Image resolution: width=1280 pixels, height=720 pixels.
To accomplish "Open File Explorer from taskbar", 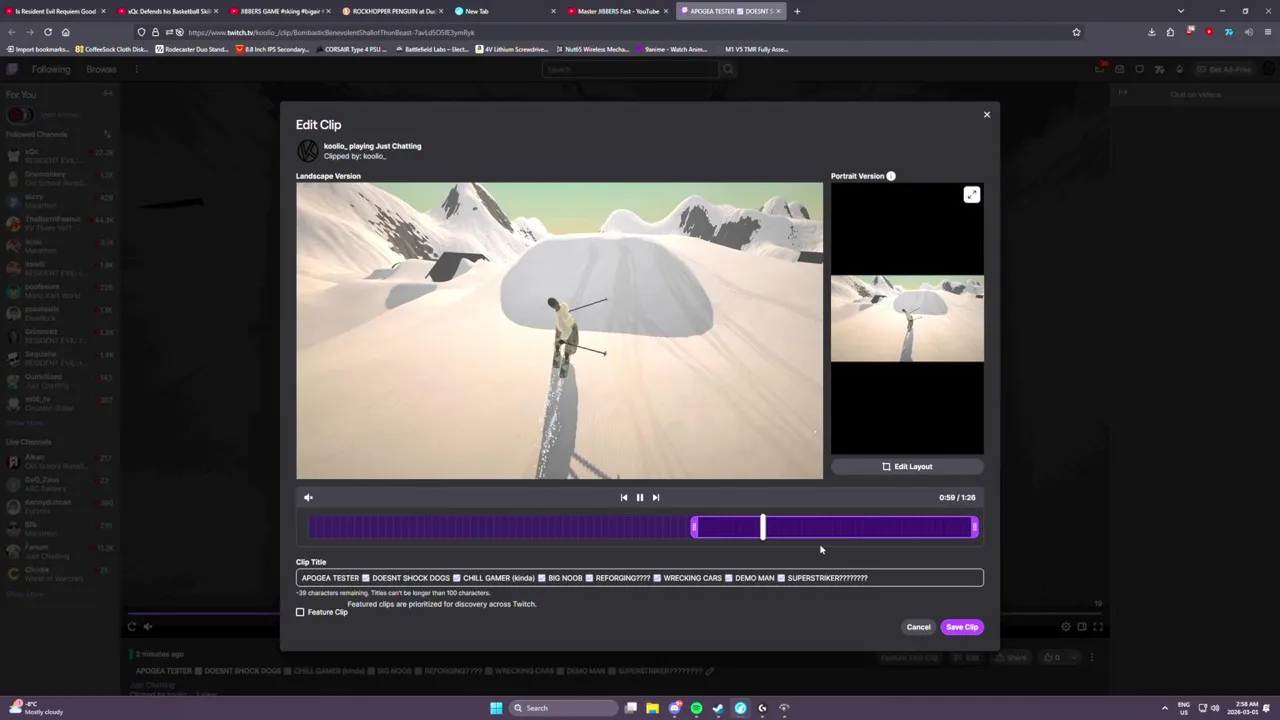I will click(x=652, y=708).
